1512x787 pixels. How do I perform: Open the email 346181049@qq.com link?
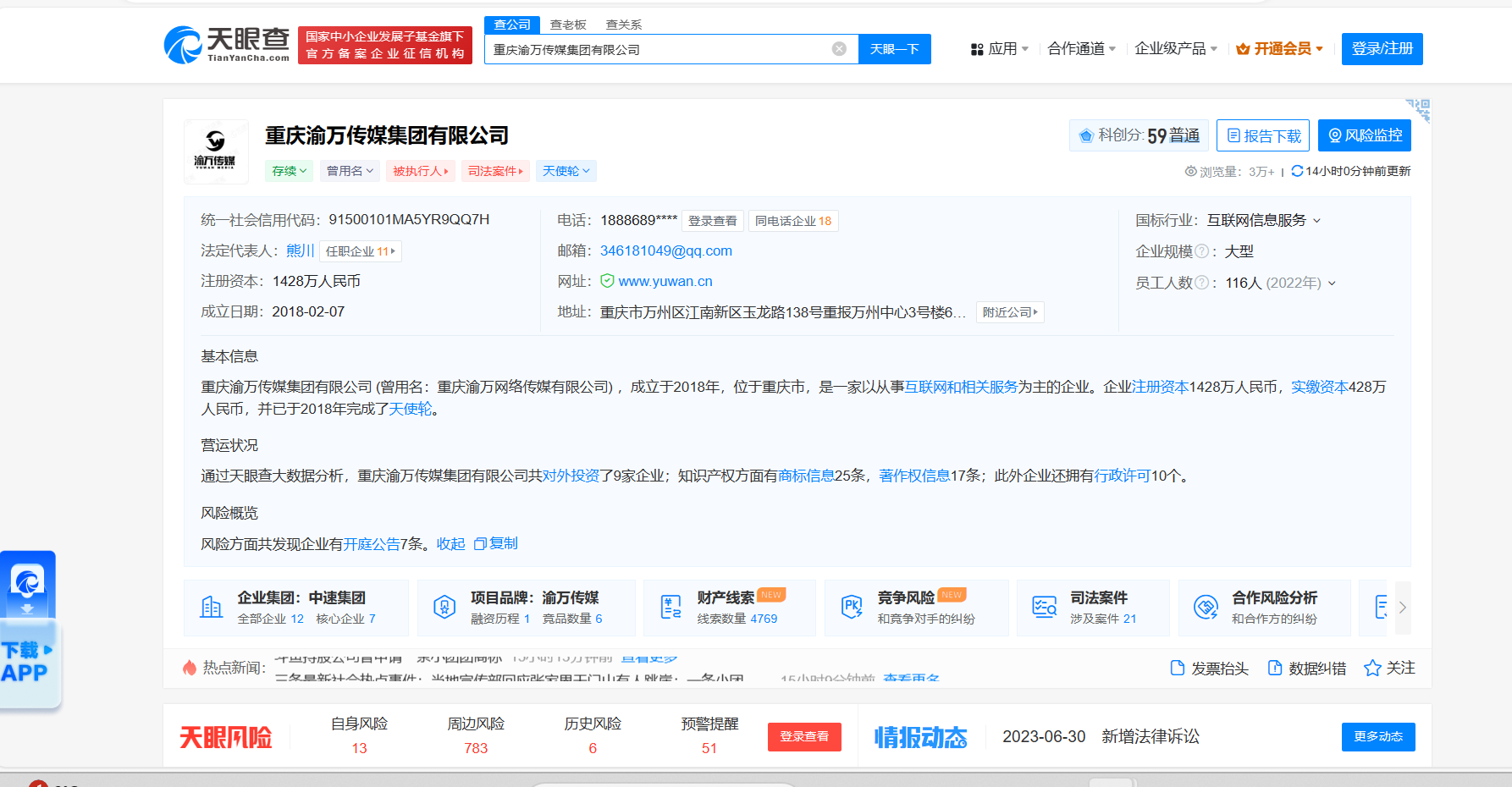point(666,250)
